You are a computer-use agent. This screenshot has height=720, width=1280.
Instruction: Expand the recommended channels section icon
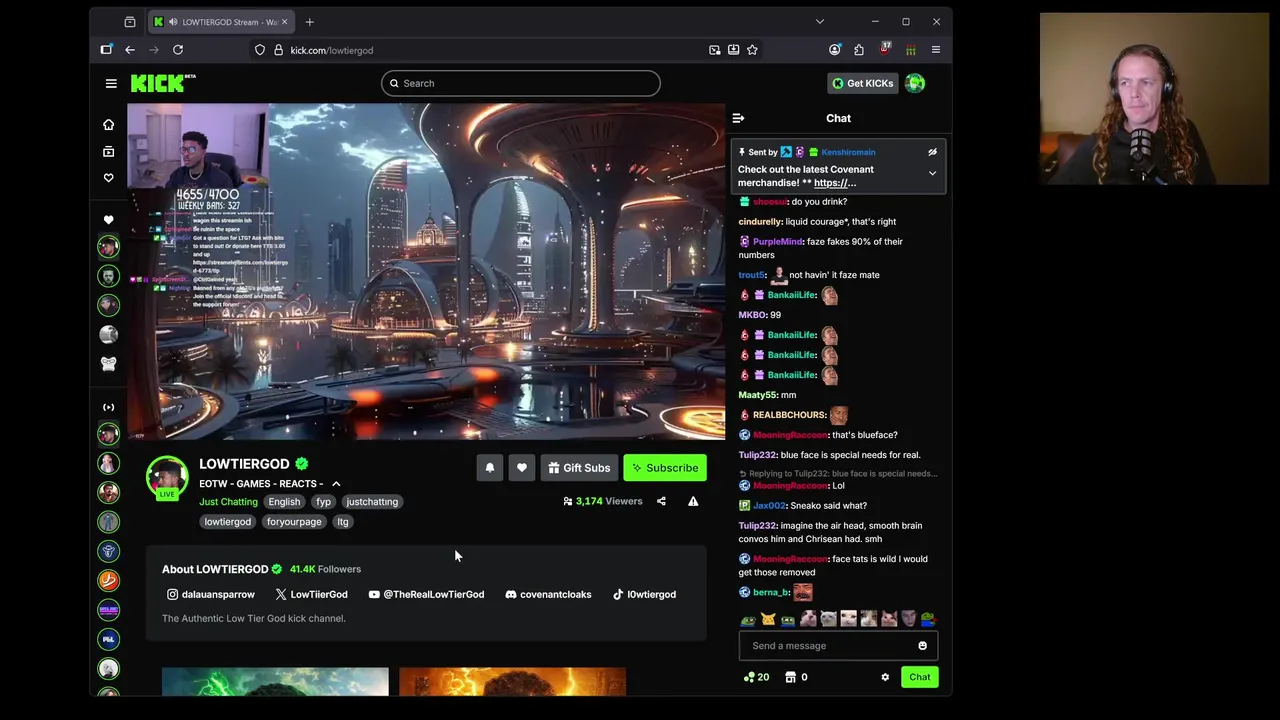(108, 407)
